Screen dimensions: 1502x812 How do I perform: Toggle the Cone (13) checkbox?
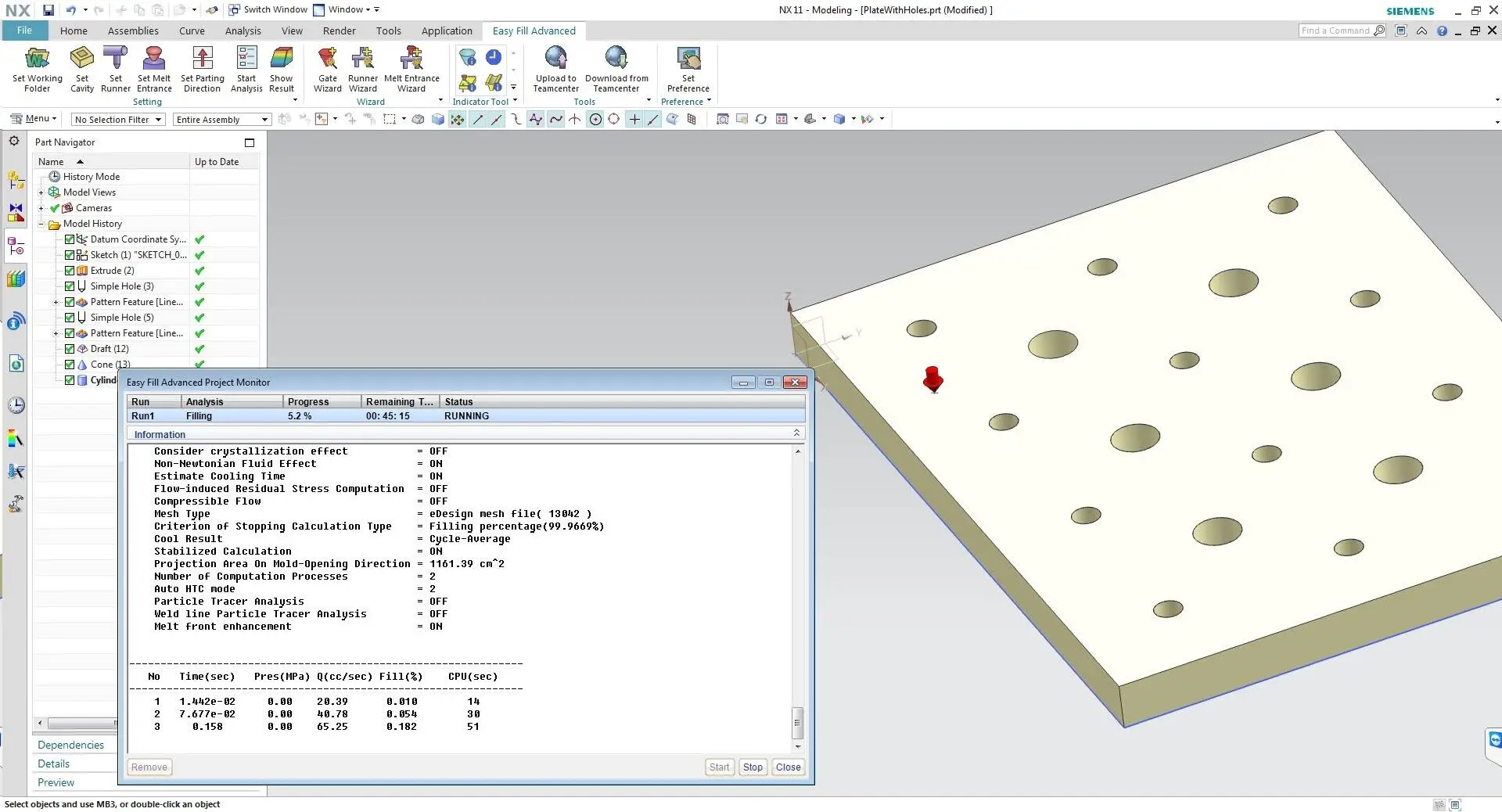pos(70,365)
